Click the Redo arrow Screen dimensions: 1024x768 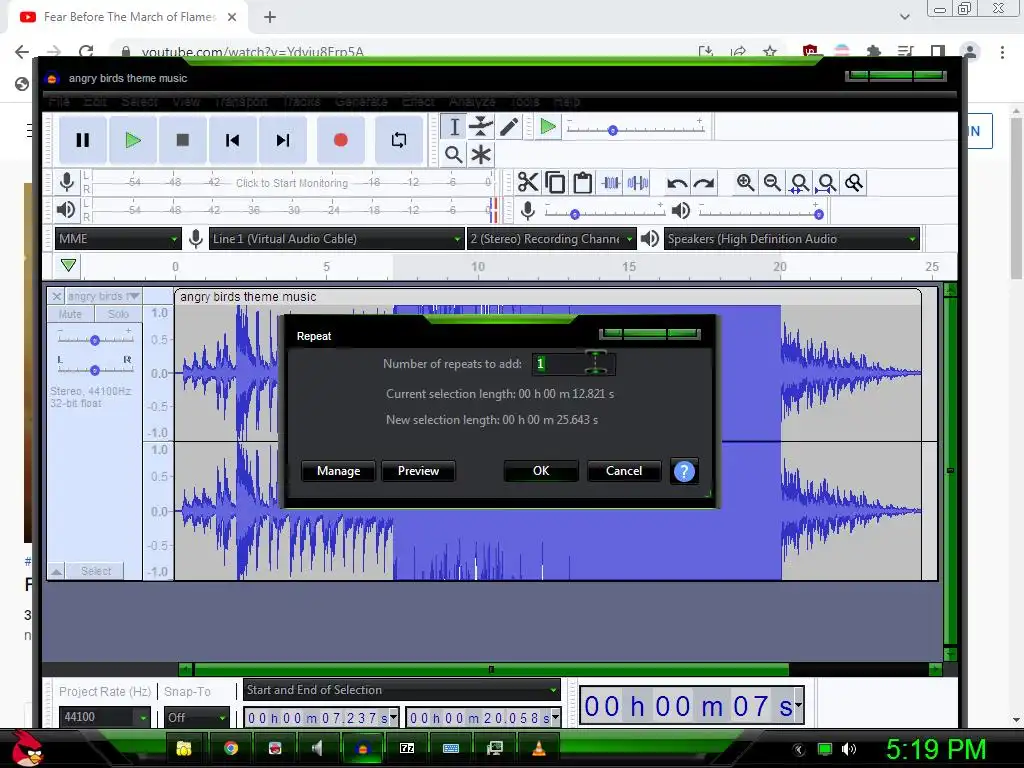click(x=704, y=183)
